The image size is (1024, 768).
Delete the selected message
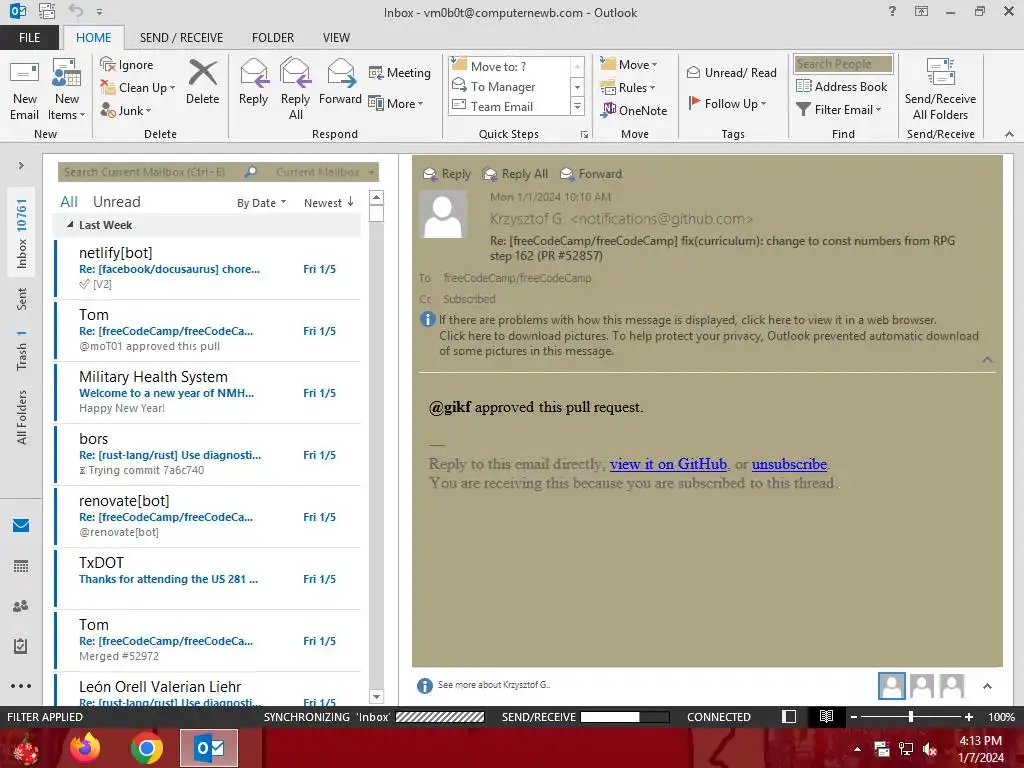202,82
